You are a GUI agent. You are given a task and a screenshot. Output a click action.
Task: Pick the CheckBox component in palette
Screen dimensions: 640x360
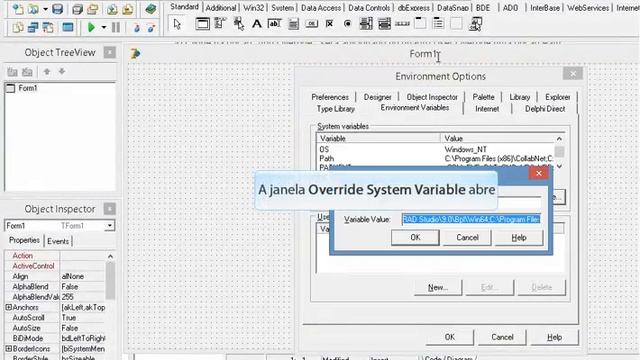point(329,24)
